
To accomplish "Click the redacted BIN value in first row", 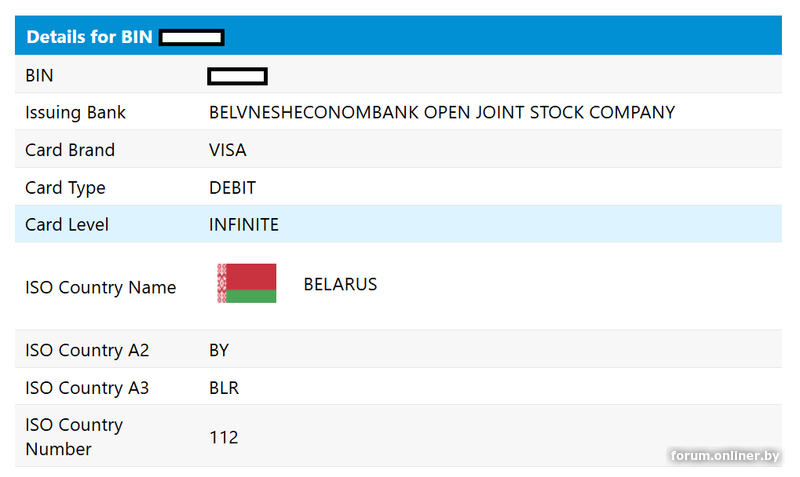I will pos(237,75).
